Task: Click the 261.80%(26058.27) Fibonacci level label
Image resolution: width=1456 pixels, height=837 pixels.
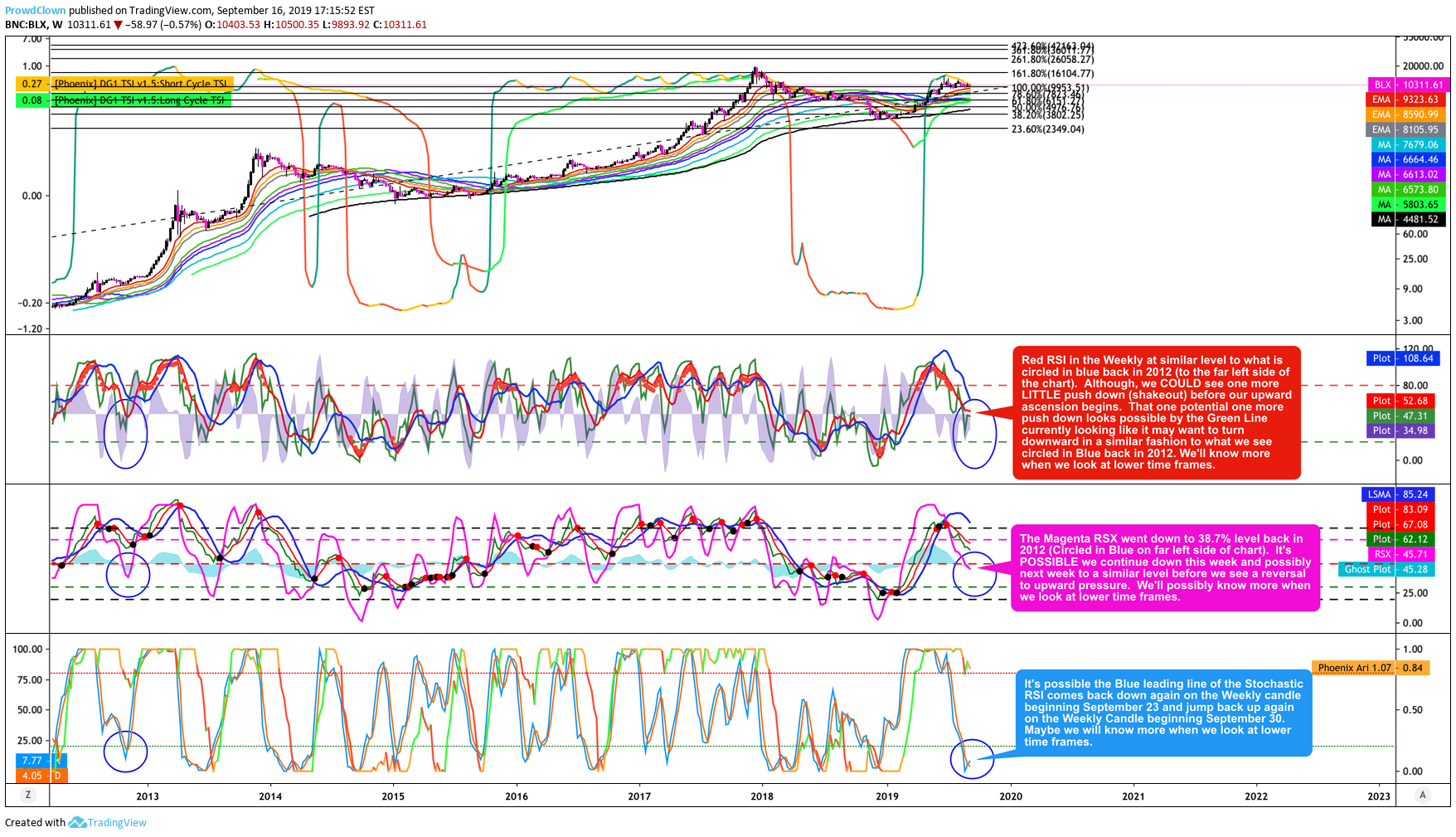Action: pyautogui.click(x=1052, y=60)
